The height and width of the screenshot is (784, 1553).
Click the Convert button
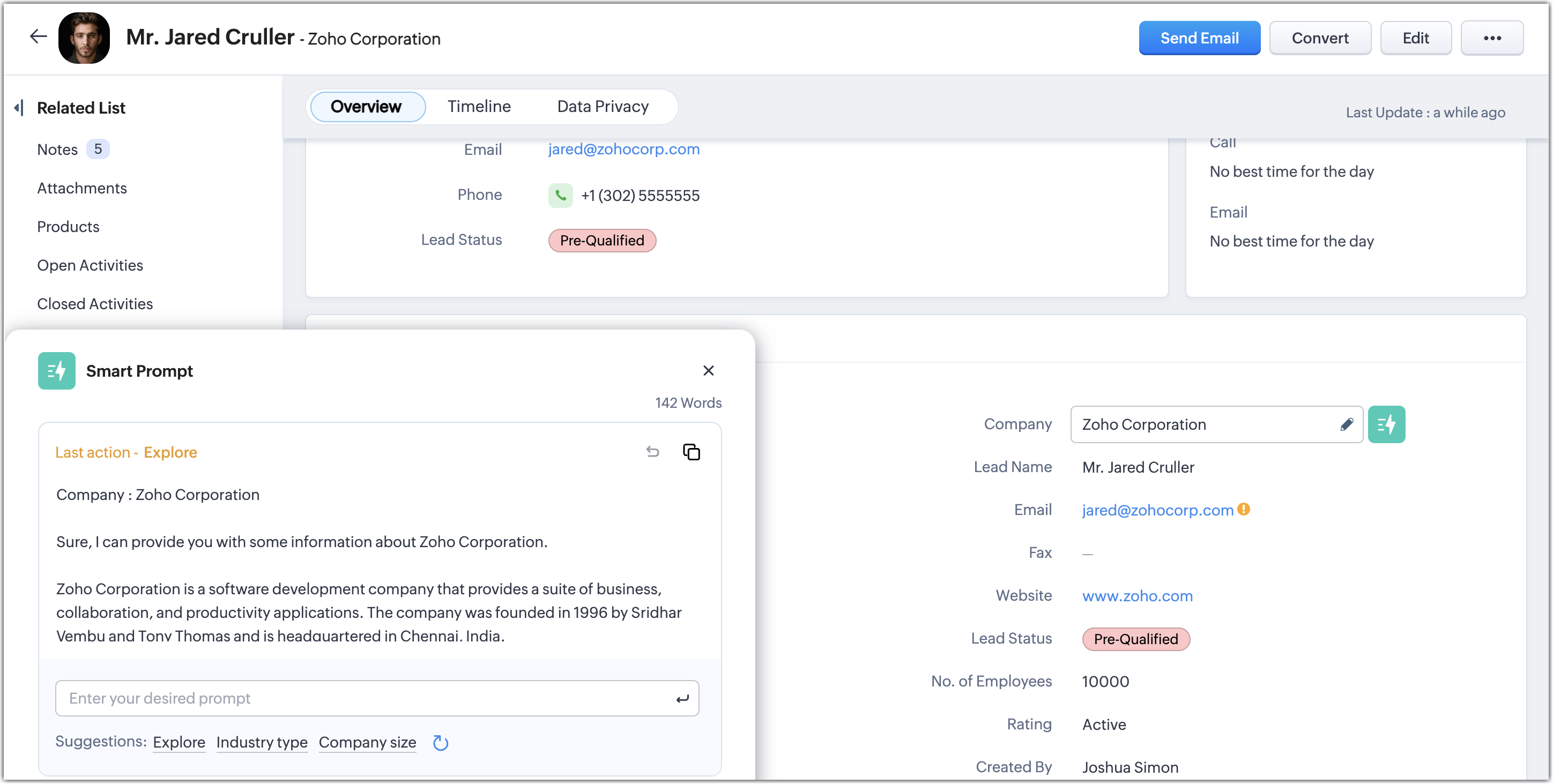pyautogui.click(x=1320, y=38)
